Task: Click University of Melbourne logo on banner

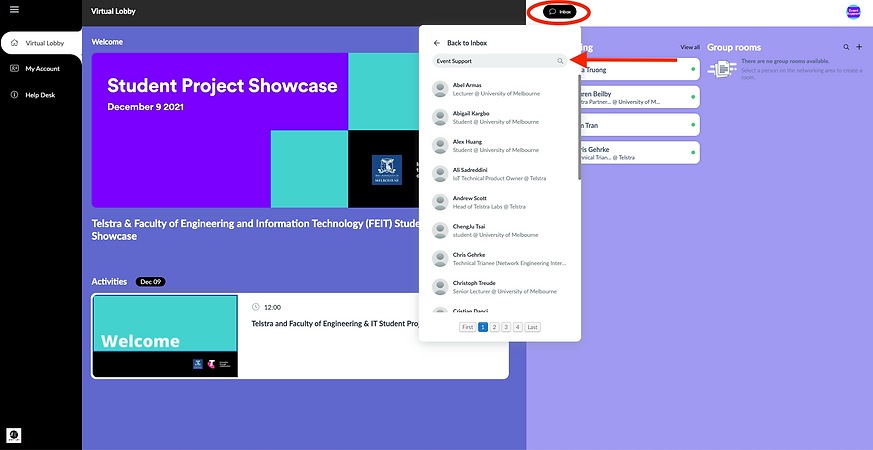Action: (387, 170)
